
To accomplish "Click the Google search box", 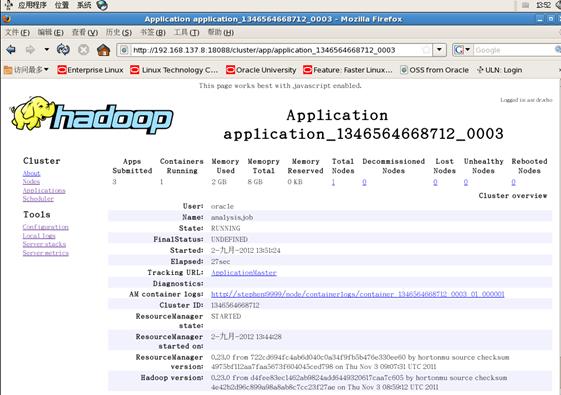I will pos(514,50).
